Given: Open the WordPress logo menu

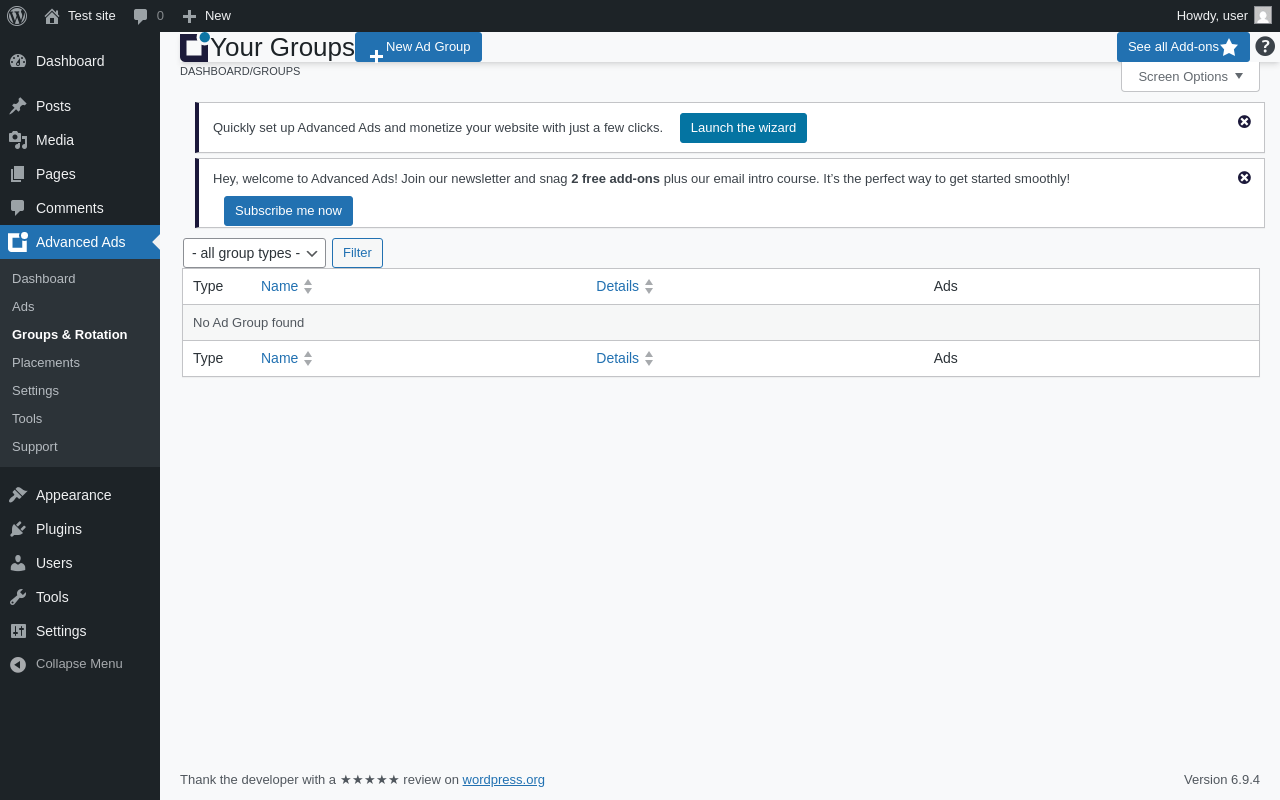Looking at the screenshot, I should pyautogui.click(x=17, y=15).
